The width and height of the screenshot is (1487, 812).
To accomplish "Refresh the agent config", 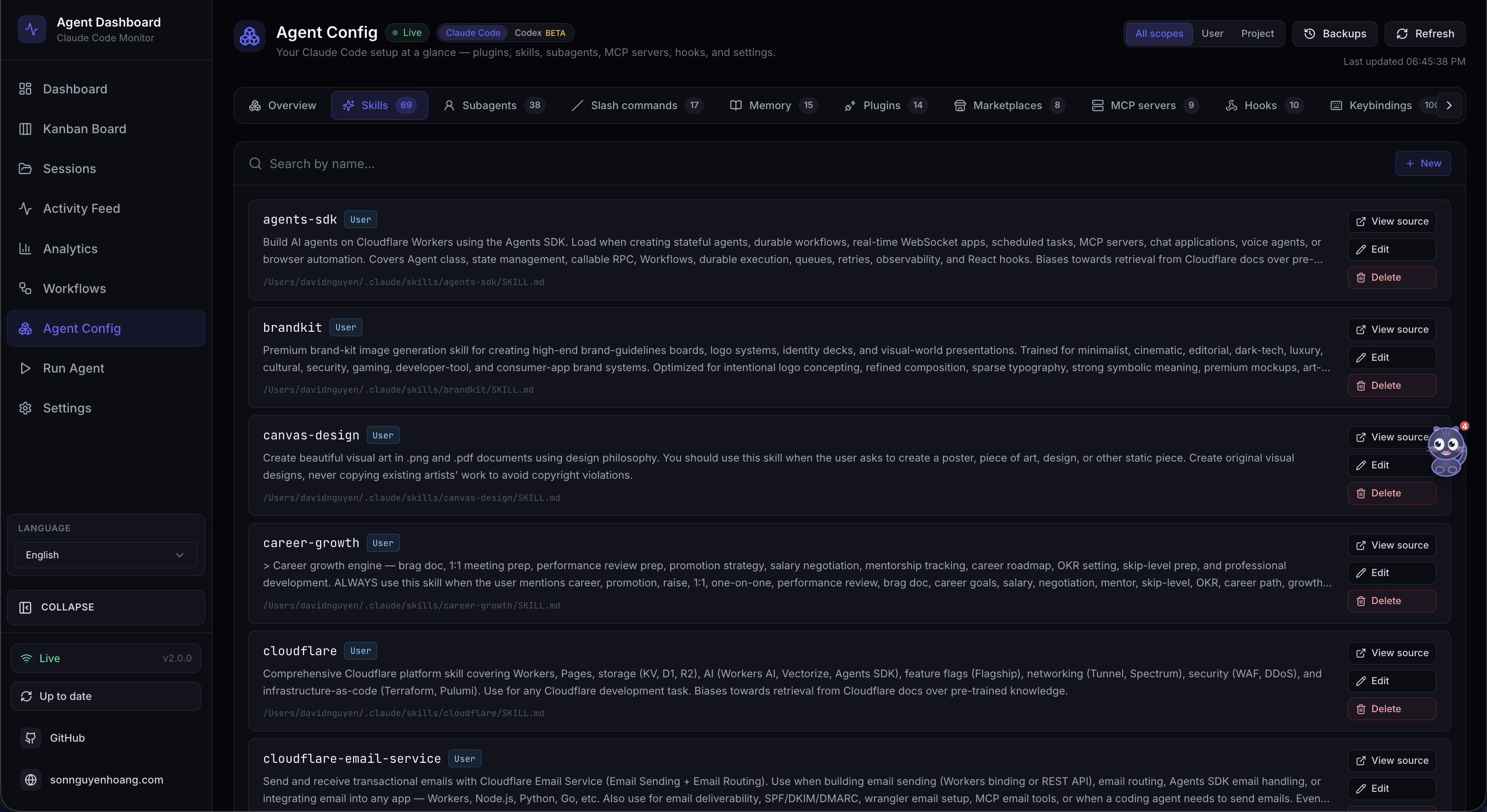I will pyautogui.click(x=1425, y=33).
